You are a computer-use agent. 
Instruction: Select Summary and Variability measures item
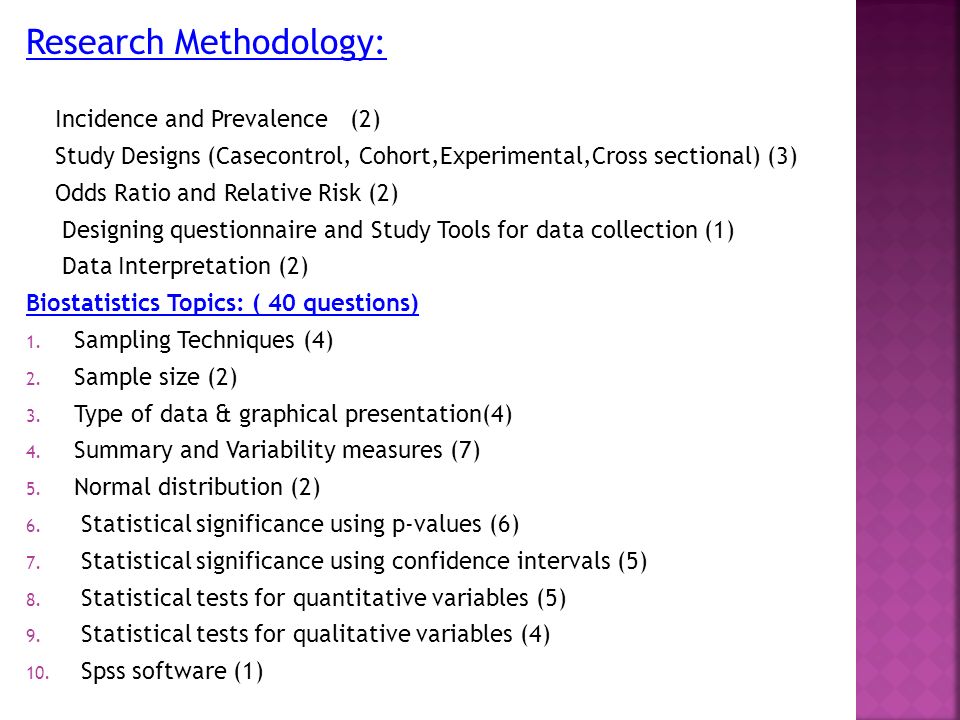click(277, 450)
